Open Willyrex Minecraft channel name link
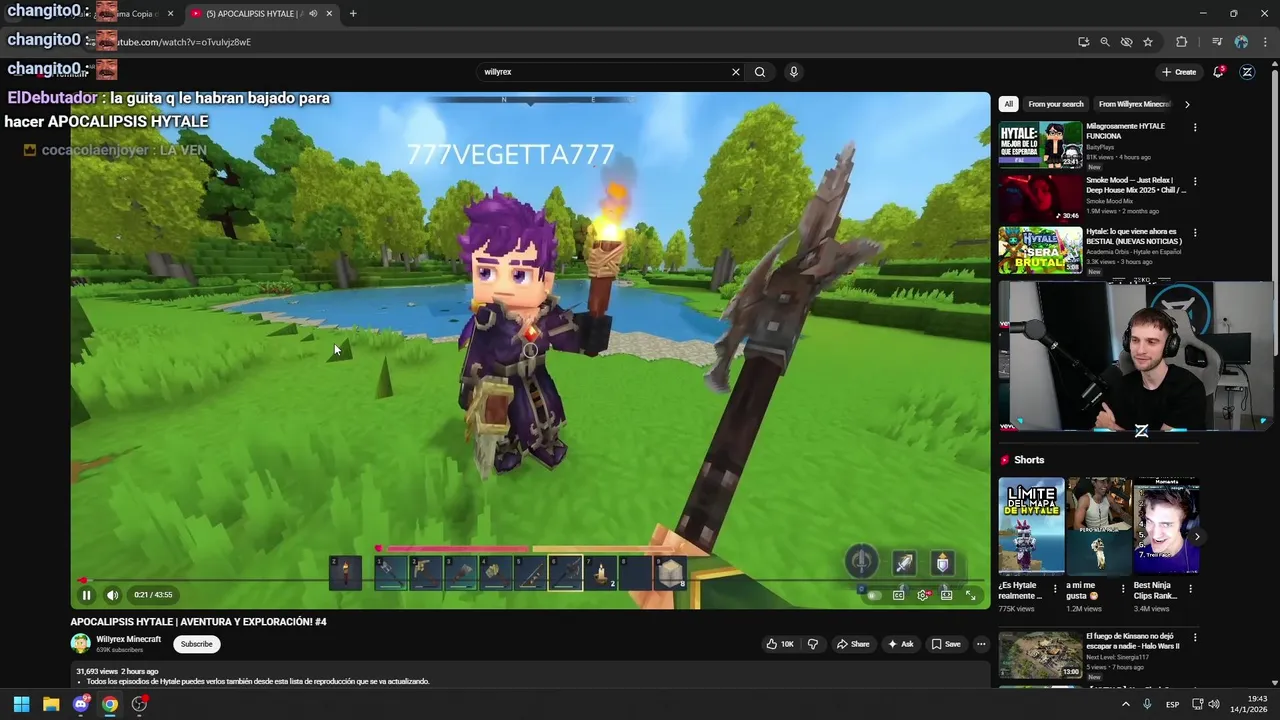 [128, 639]
